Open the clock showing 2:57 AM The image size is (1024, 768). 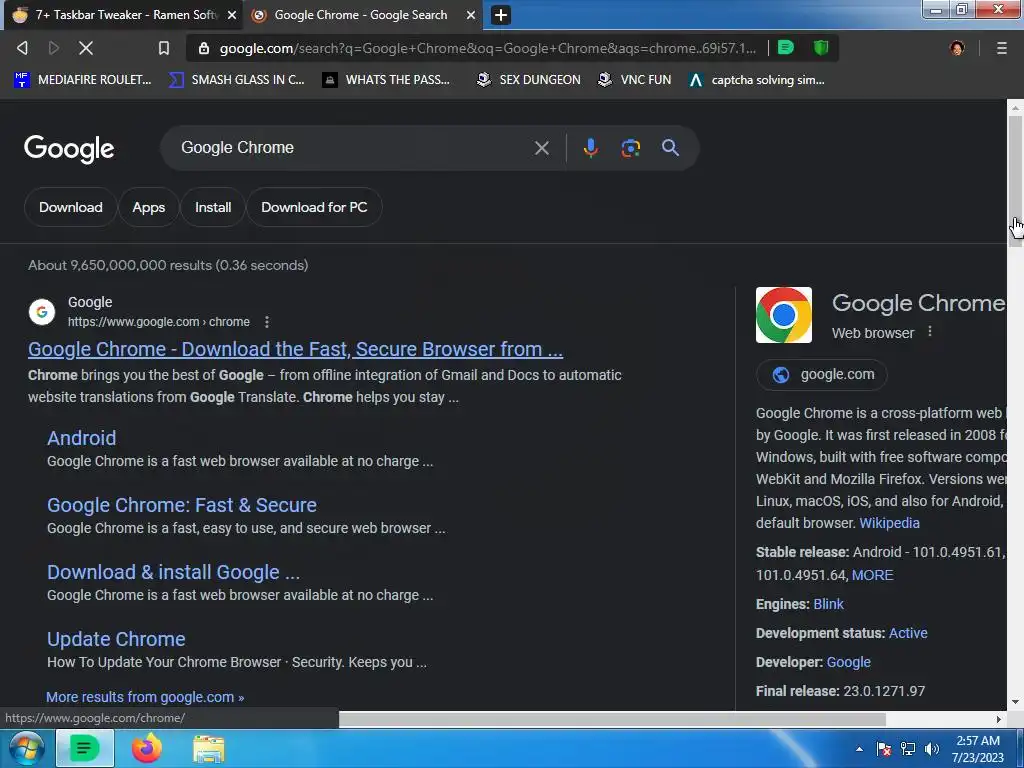pos(978,749)
